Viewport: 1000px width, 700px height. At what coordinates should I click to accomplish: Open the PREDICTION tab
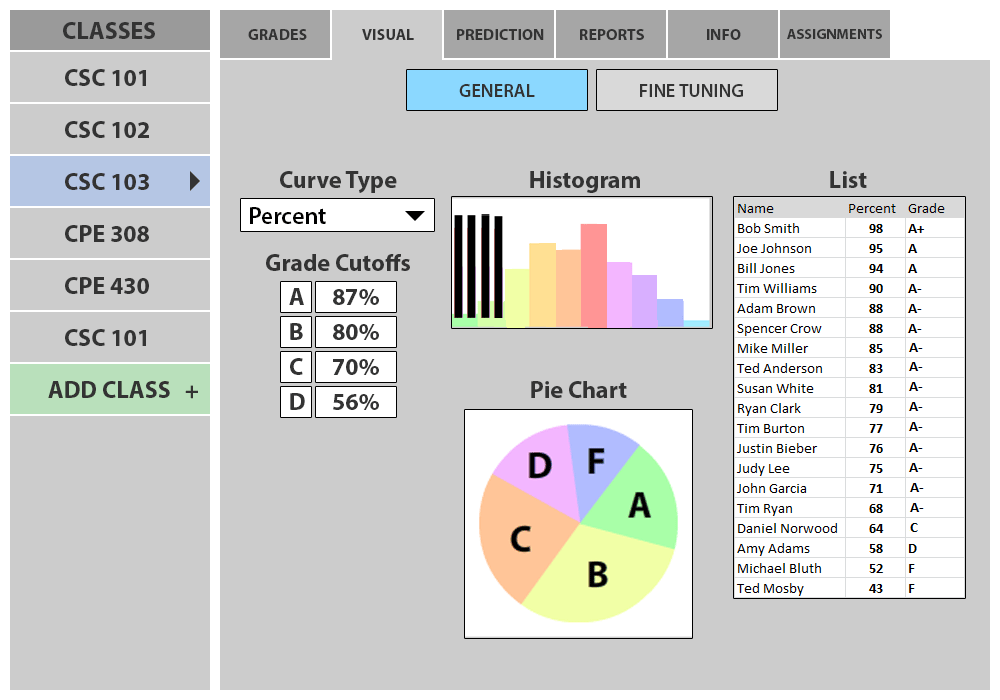pos(500,35)
